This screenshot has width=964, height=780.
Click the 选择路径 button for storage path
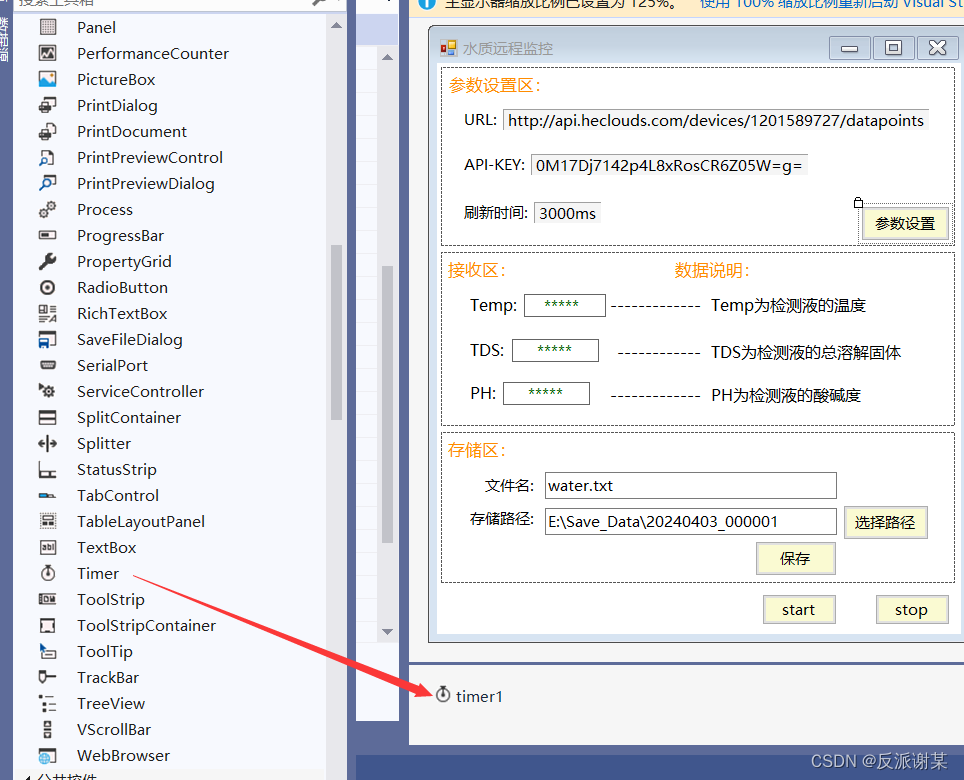pyautogui.click(x=886, y=522)
